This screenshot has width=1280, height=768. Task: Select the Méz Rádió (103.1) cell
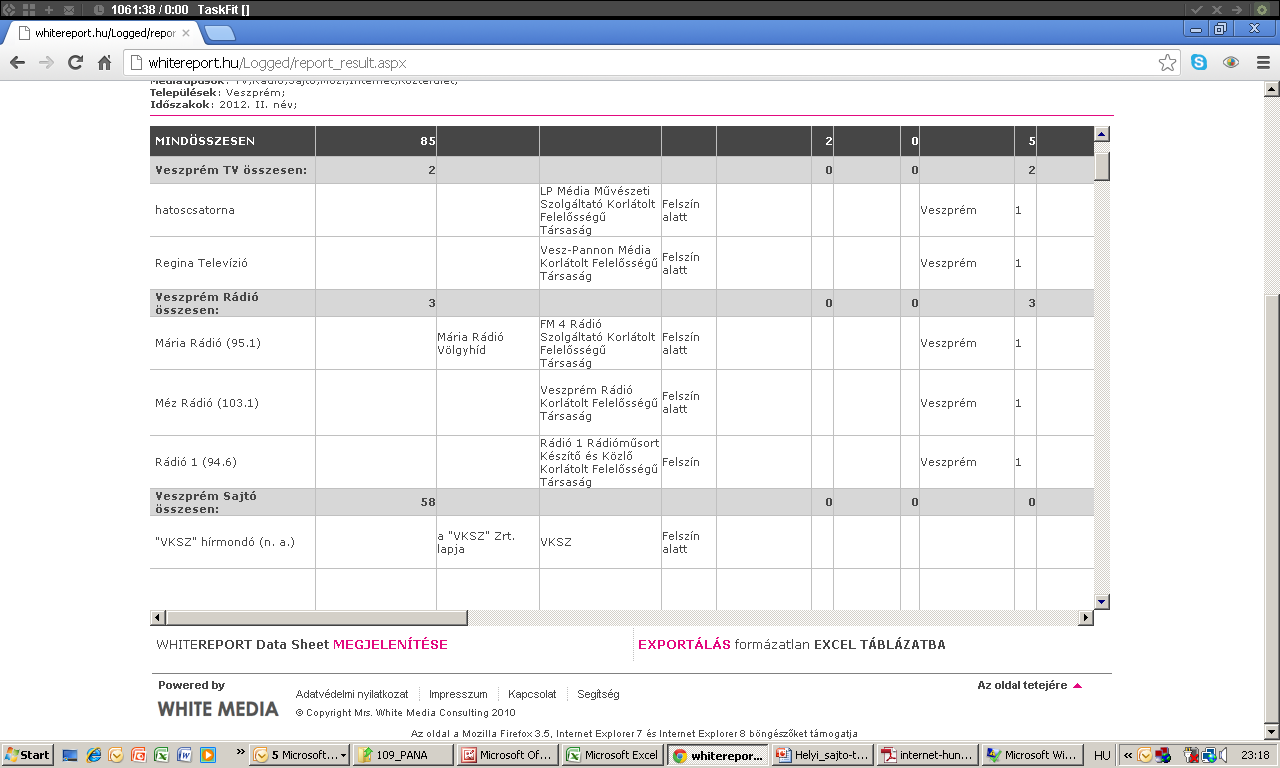(233, 403)
